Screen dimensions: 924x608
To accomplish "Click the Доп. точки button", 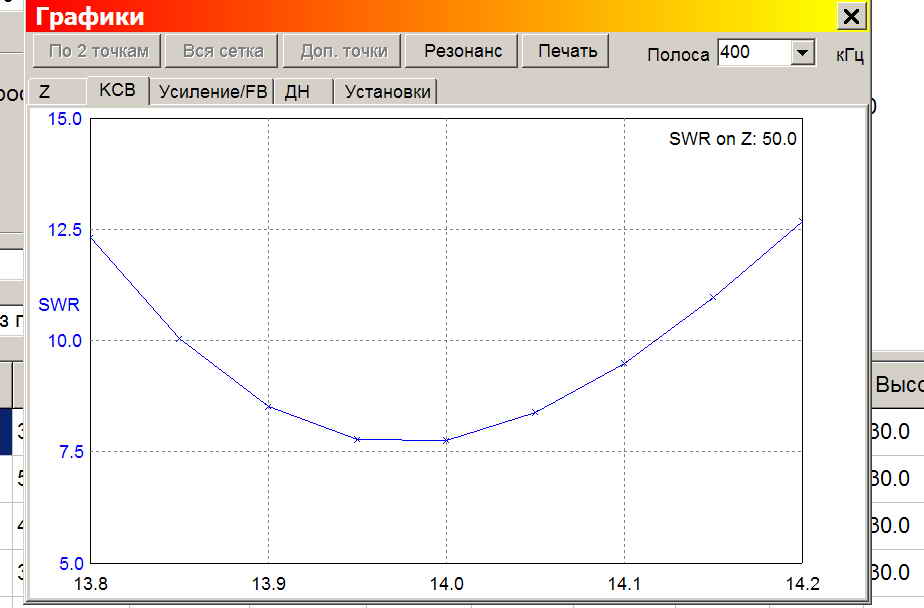I will [344, 51].
